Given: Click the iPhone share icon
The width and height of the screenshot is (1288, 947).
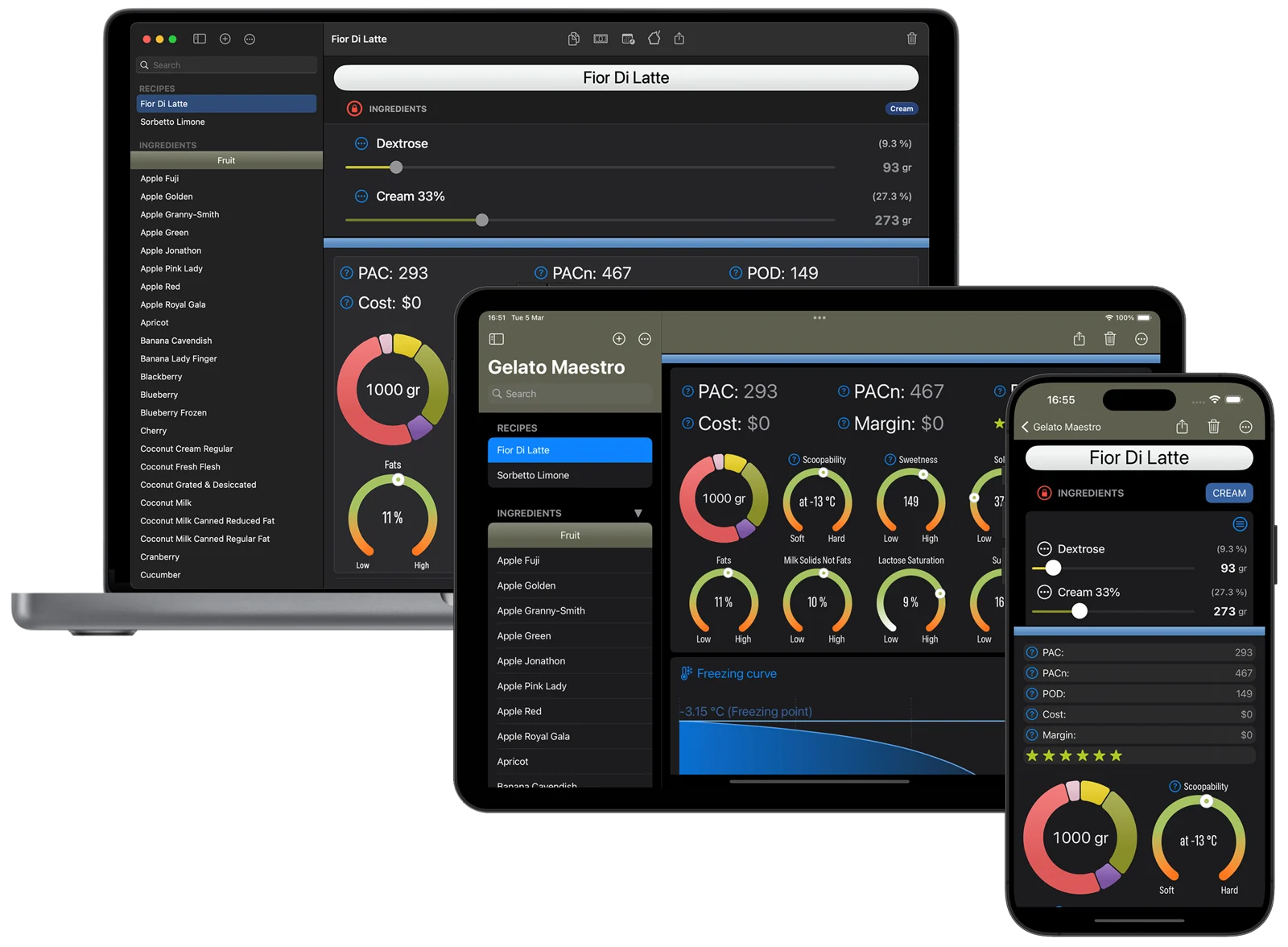Looking at the screenshot, I should click(1182, 427).
